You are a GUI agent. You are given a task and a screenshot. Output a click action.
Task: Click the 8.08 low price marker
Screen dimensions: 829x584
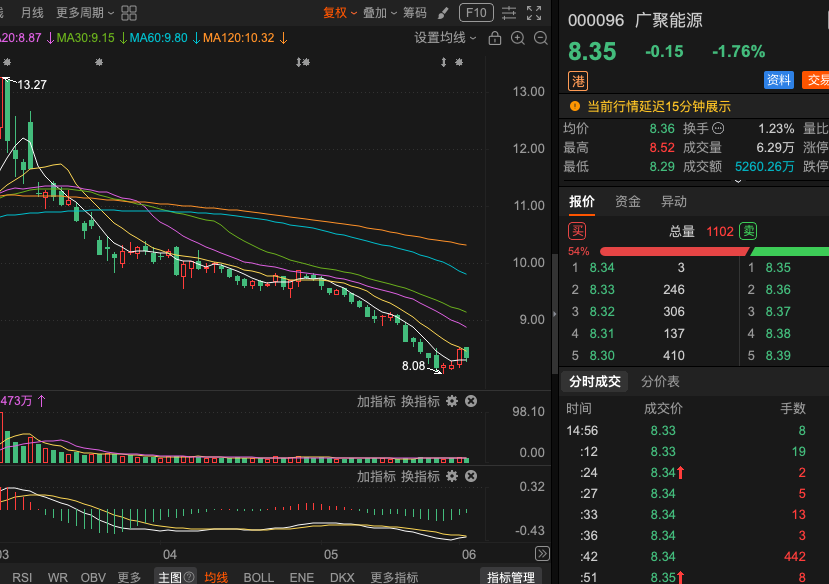[x=413, y=366]
